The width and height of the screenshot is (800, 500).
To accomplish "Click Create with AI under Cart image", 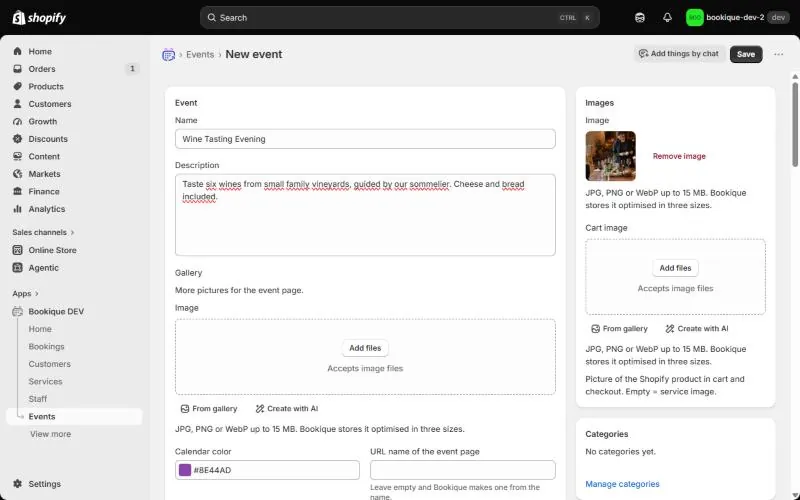I will coord(697,329).
